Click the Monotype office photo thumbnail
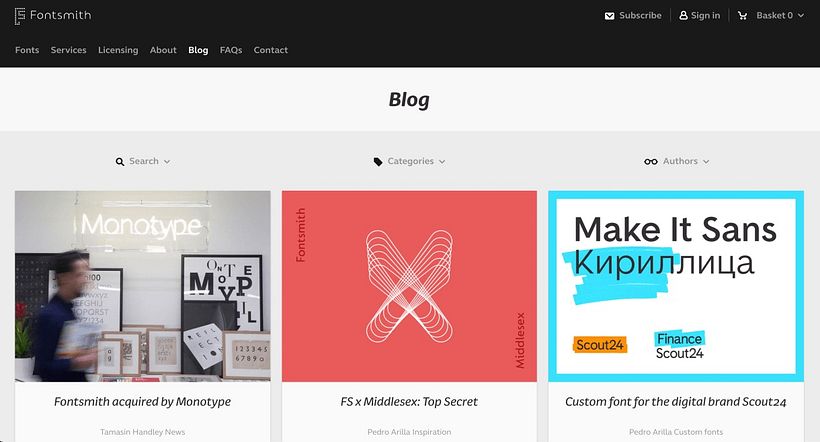The image size is (820, 442). pos(143,286)
